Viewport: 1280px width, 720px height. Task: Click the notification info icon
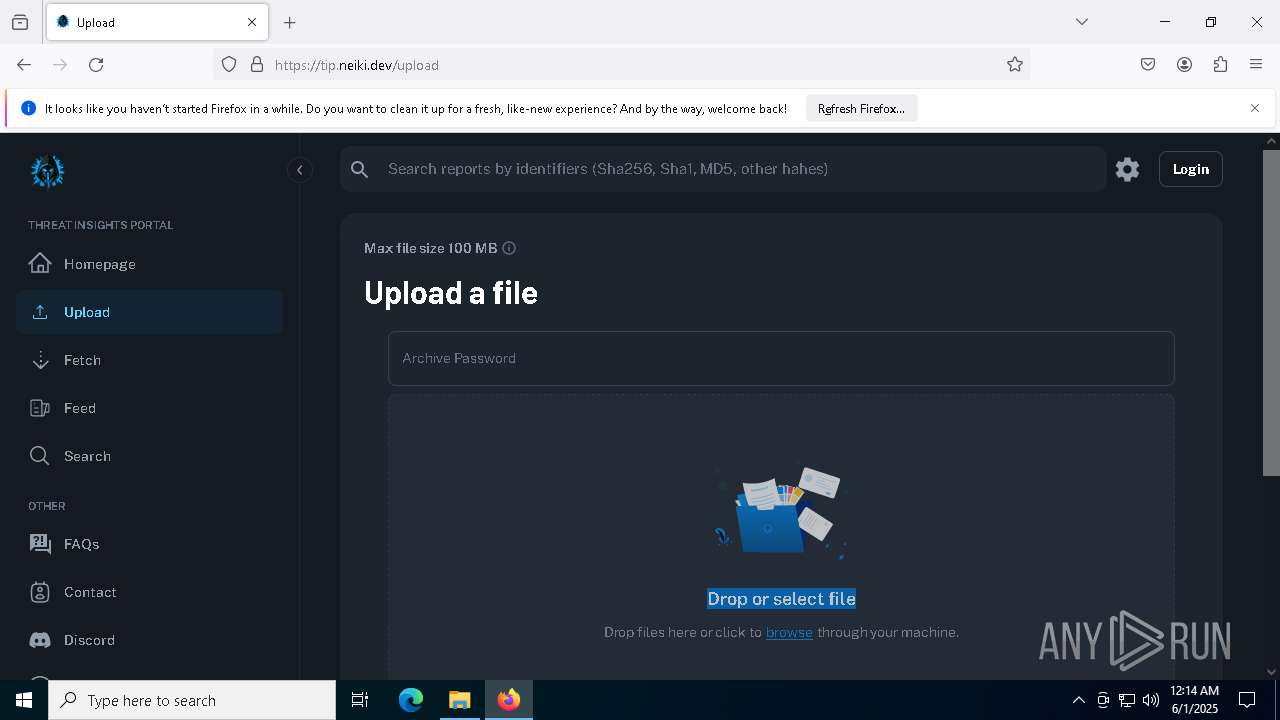[28, 108]
